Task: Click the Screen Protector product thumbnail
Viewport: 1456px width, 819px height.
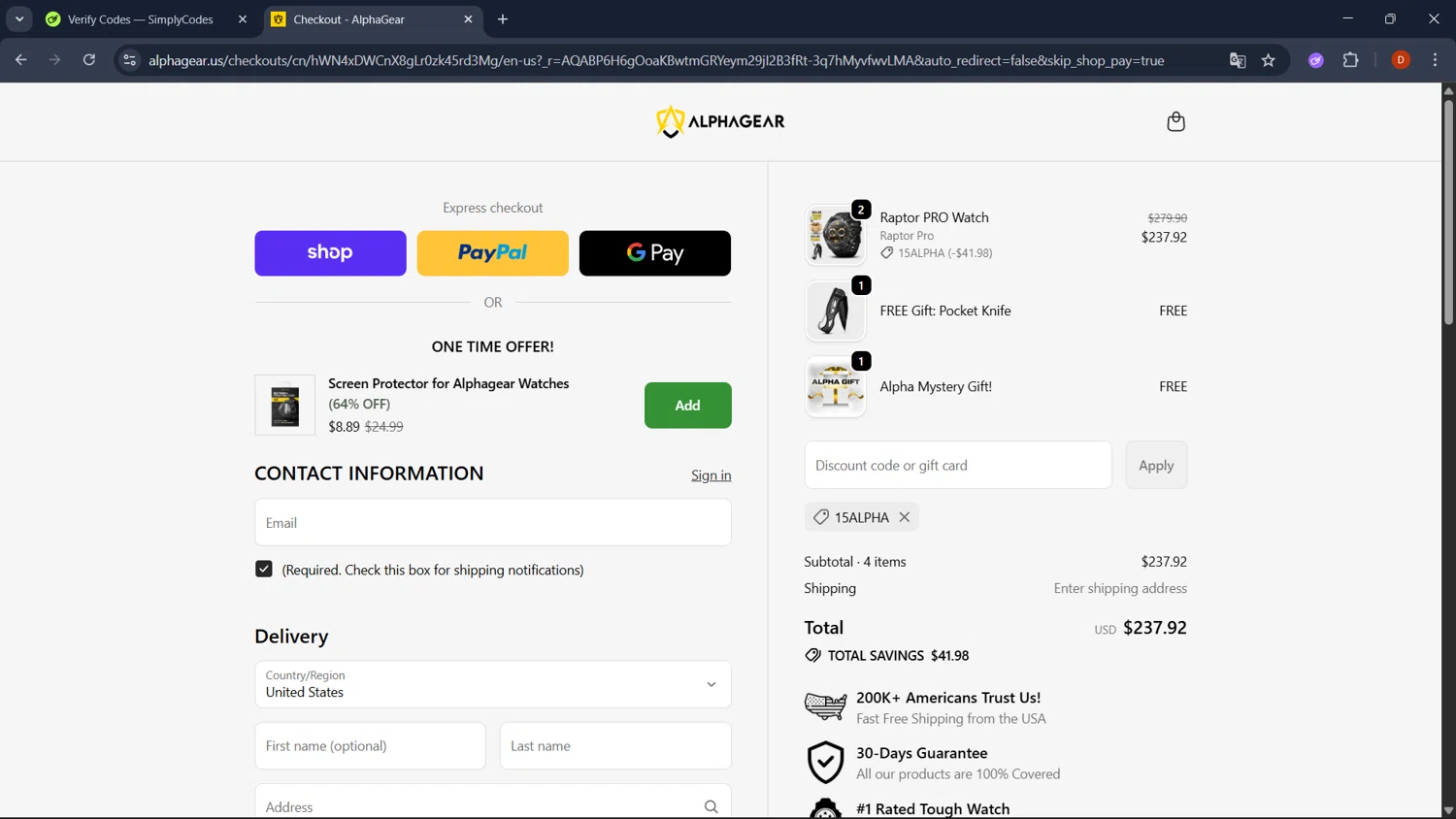Action: (x=284, y=405)
